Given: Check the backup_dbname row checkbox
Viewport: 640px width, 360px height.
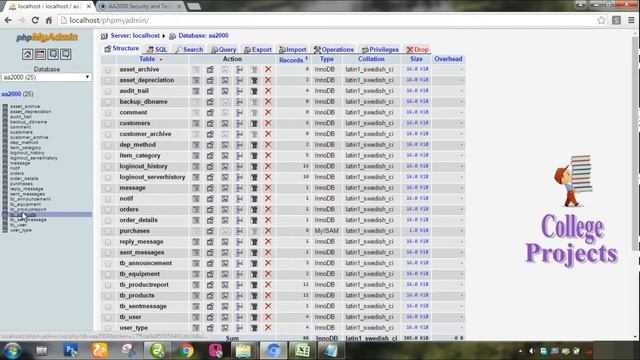Looking at the screenshot, I should [x=108, y=102].
